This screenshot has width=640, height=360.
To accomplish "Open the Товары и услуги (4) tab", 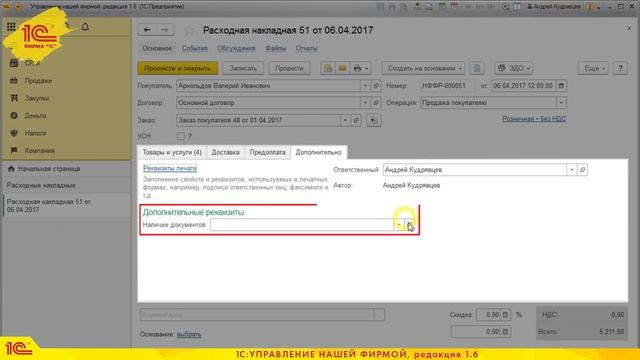I will [x=172, y=152].
